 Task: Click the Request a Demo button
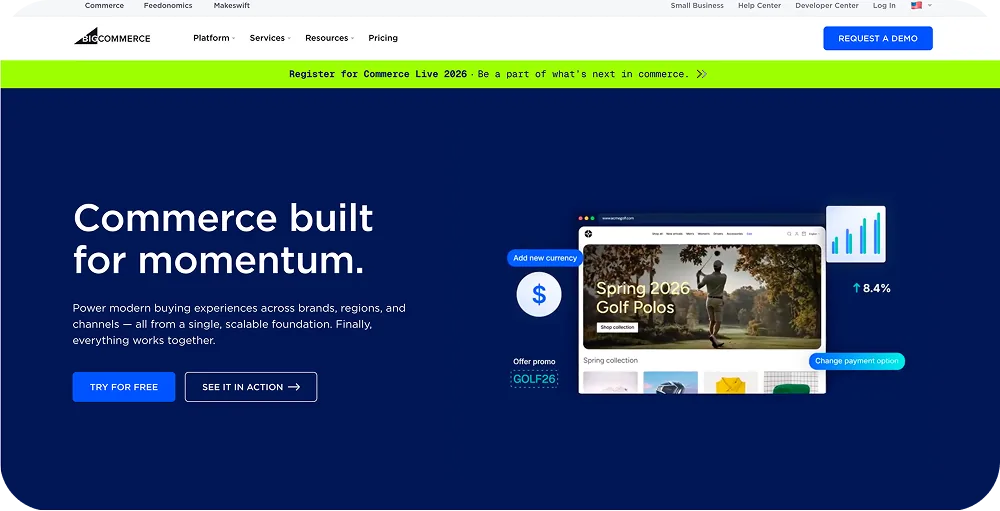pyautogui.click(x=878, y=38)
